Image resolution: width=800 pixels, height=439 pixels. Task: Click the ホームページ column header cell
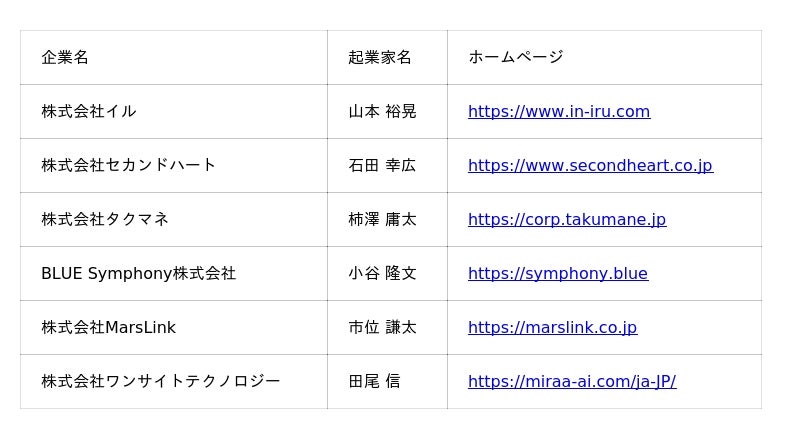tap(605, 57)
